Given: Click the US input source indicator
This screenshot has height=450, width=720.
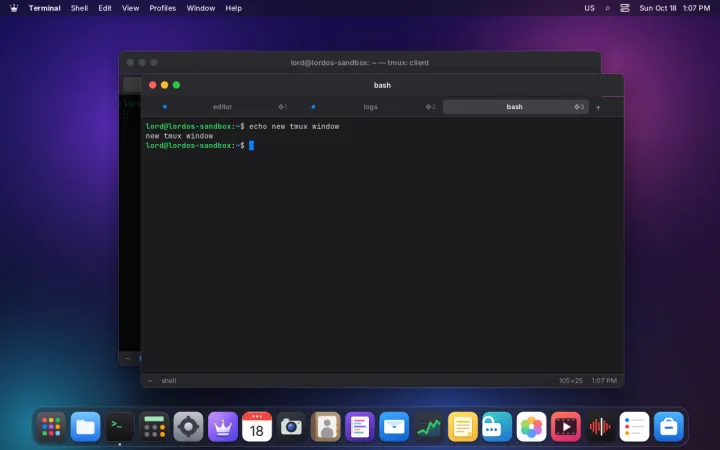Looking at the screenshot, I should coord(589,8).
